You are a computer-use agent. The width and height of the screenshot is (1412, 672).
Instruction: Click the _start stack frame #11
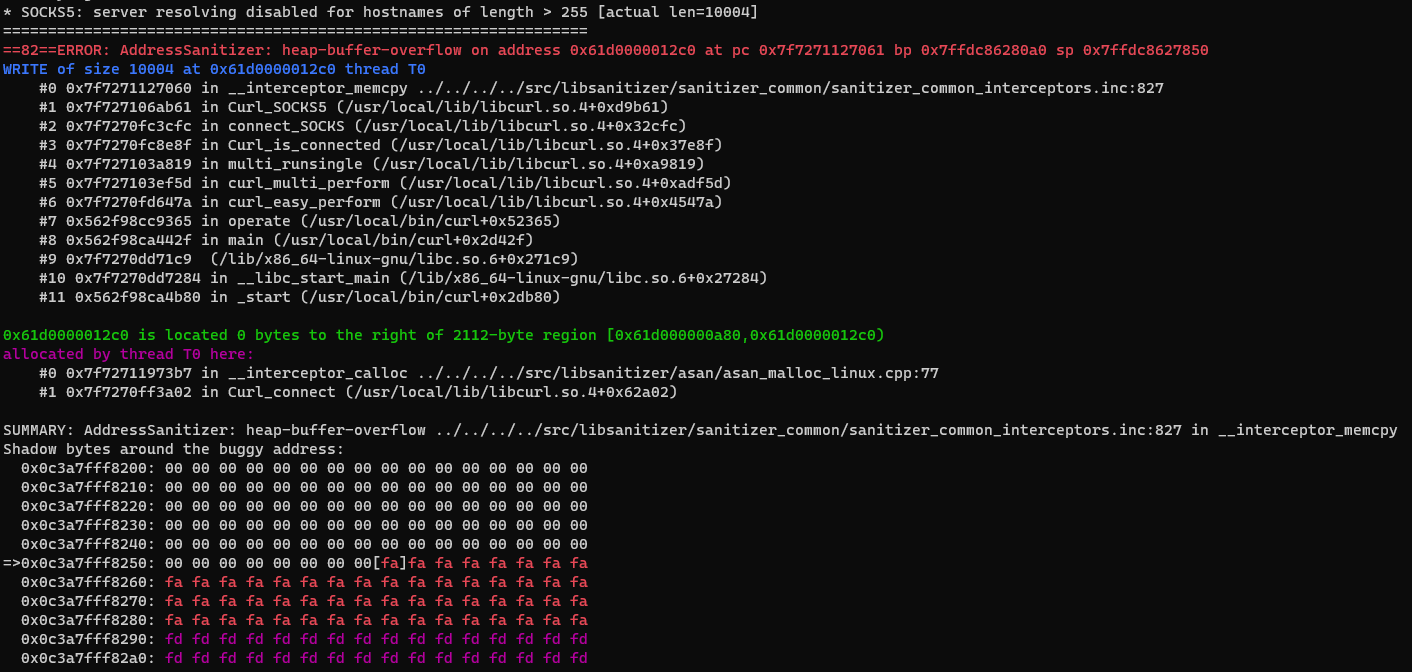coord(300,297)
